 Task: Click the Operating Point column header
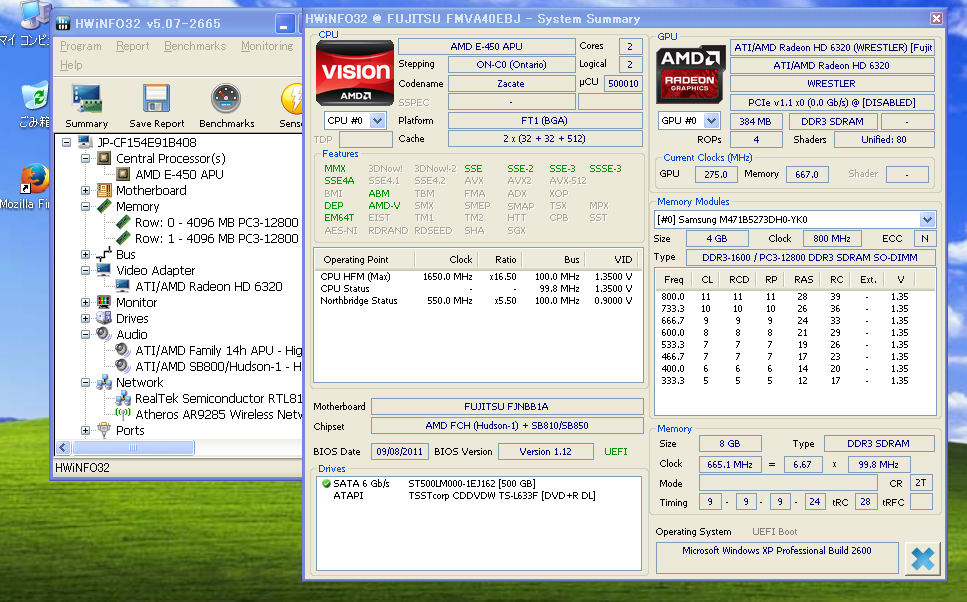click(364, 260)
